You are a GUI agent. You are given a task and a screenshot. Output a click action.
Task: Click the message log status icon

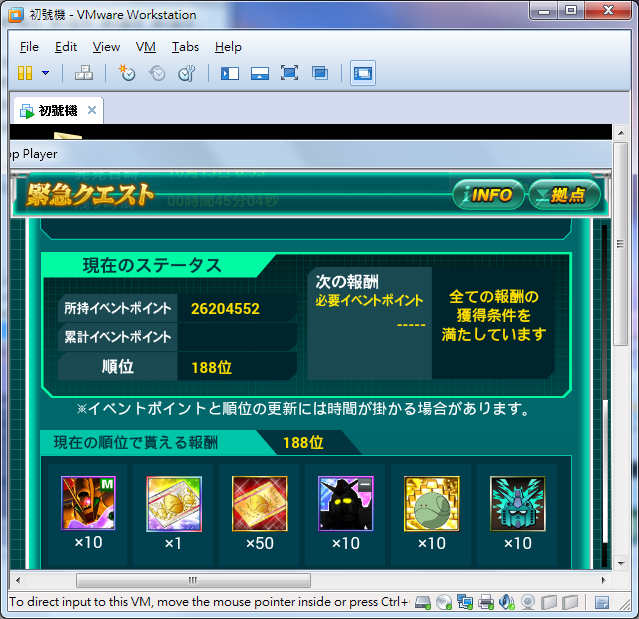pyautogui.click(x=602, y=602)
